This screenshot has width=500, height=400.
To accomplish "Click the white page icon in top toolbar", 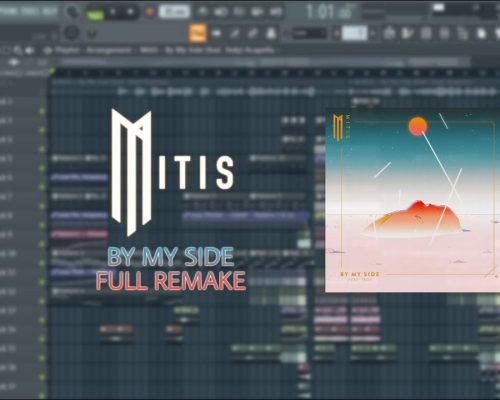I will pos(481,33).
